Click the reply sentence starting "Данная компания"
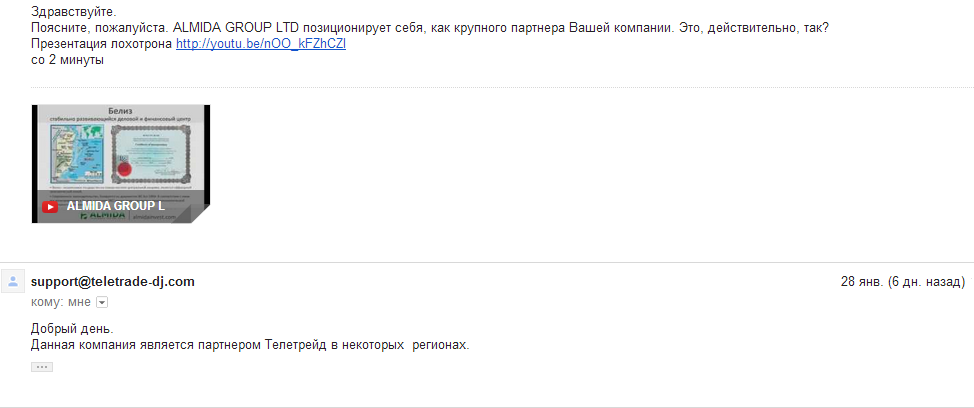The height and width of the screenshot is (408, 974). (x=250, y=346)
